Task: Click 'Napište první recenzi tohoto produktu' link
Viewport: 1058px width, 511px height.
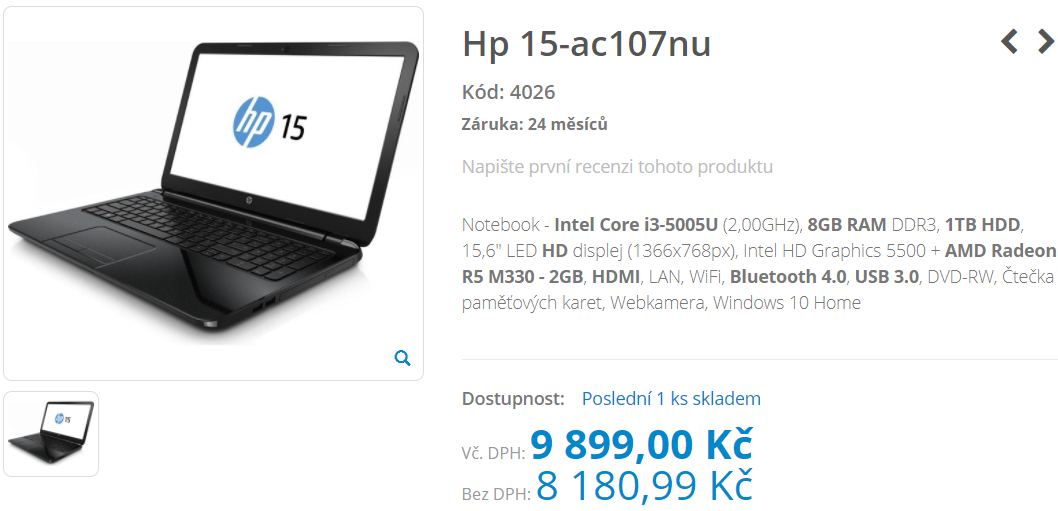Action: pyautogui.click(x=617, y=167)
